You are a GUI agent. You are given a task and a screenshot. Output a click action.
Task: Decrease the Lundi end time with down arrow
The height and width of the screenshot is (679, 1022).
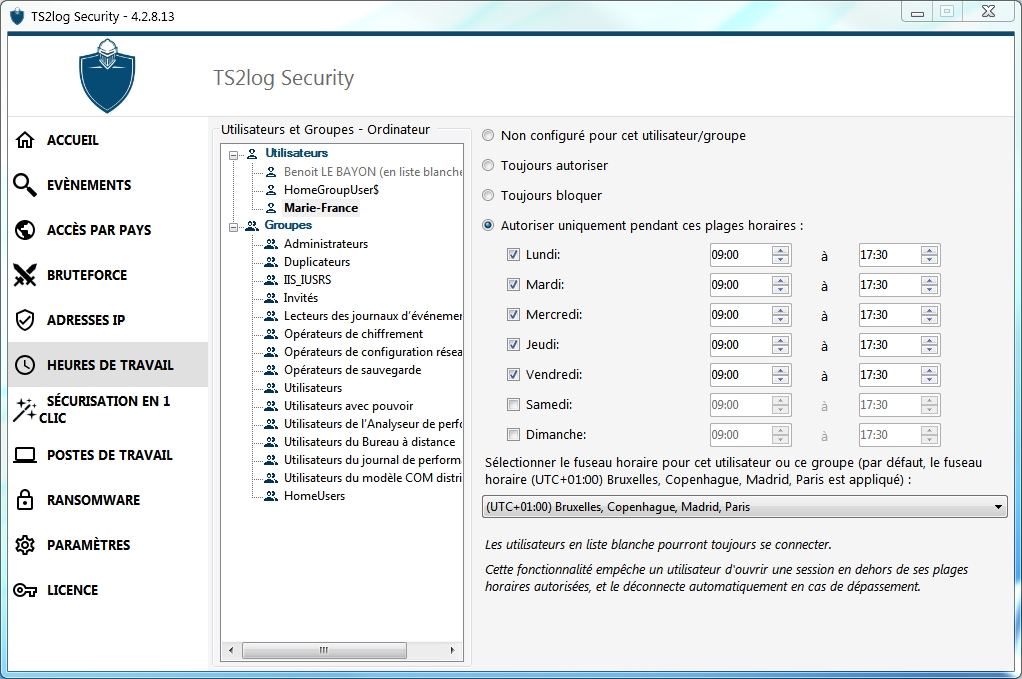click(x=929, y=259)
